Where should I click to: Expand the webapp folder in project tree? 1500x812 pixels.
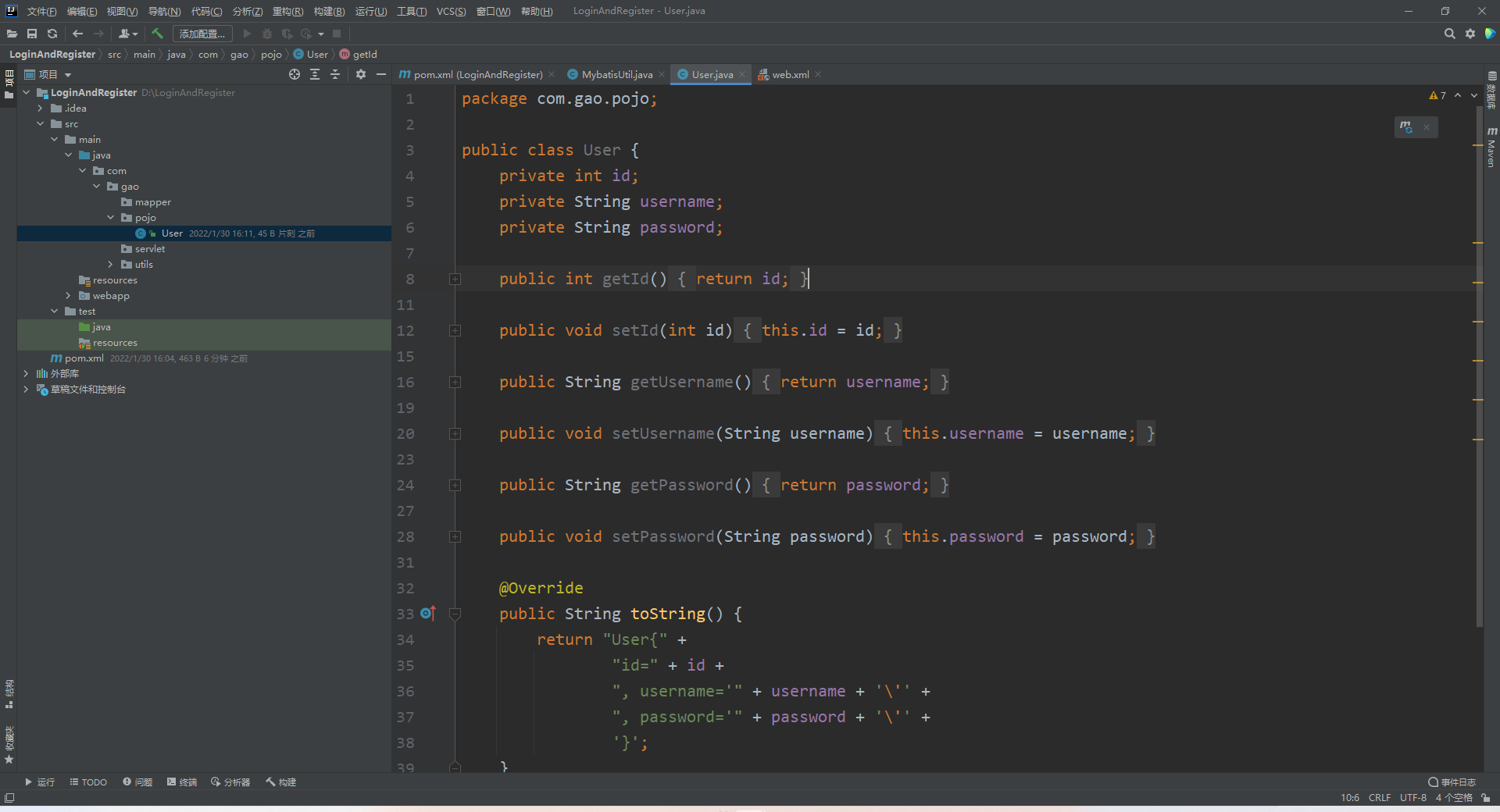[x=69, y=296]
